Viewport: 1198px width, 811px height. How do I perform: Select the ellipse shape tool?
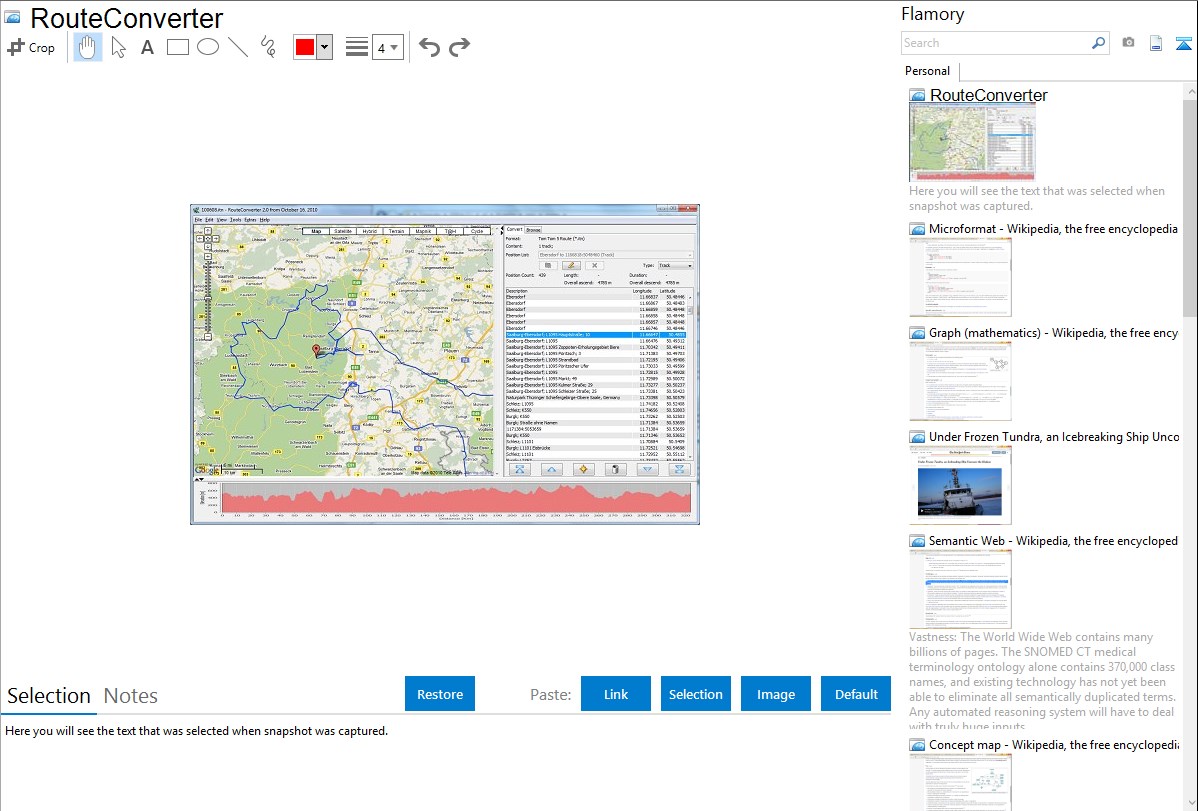tap(208, 47)
